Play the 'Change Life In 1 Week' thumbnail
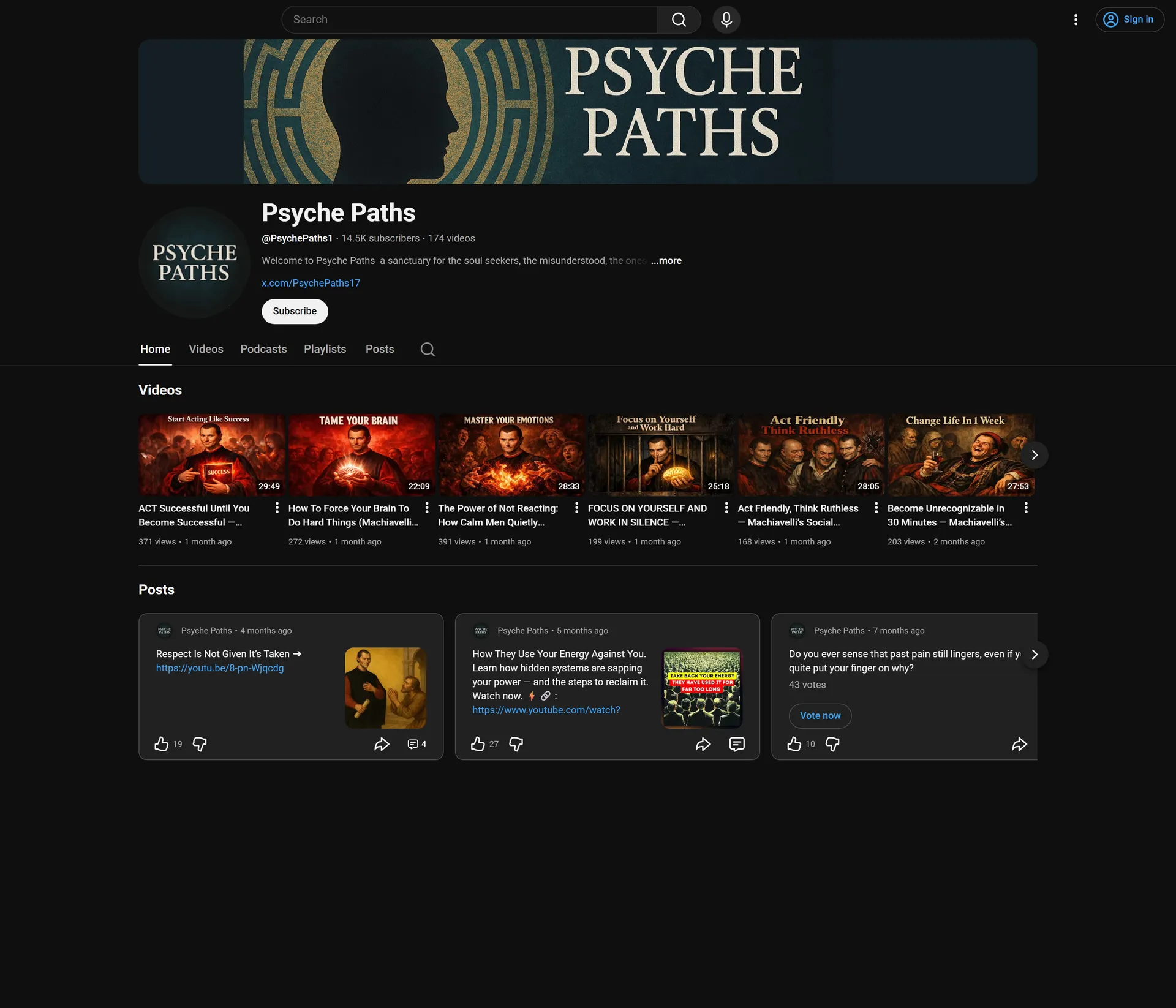Screen dimensions: 1176x1008 pos(960,455)
